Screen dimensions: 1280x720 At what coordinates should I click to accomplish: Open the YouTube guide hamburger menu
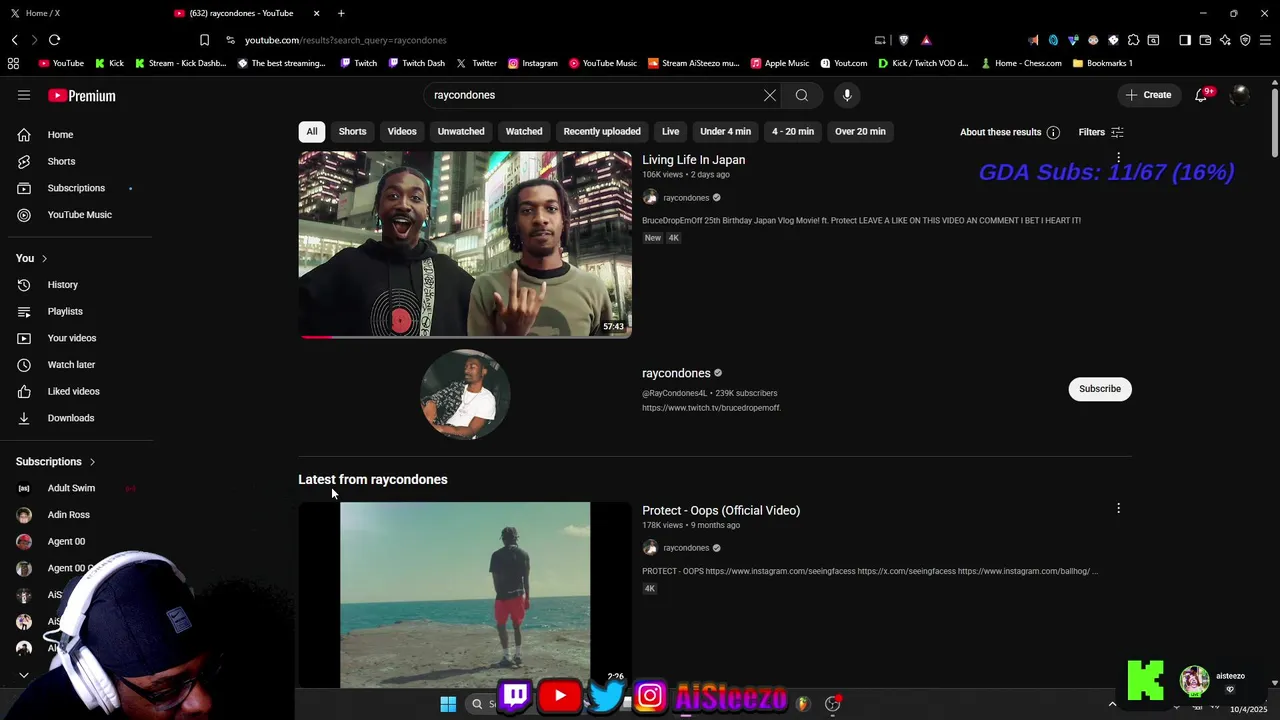click(x=24, y=95)
